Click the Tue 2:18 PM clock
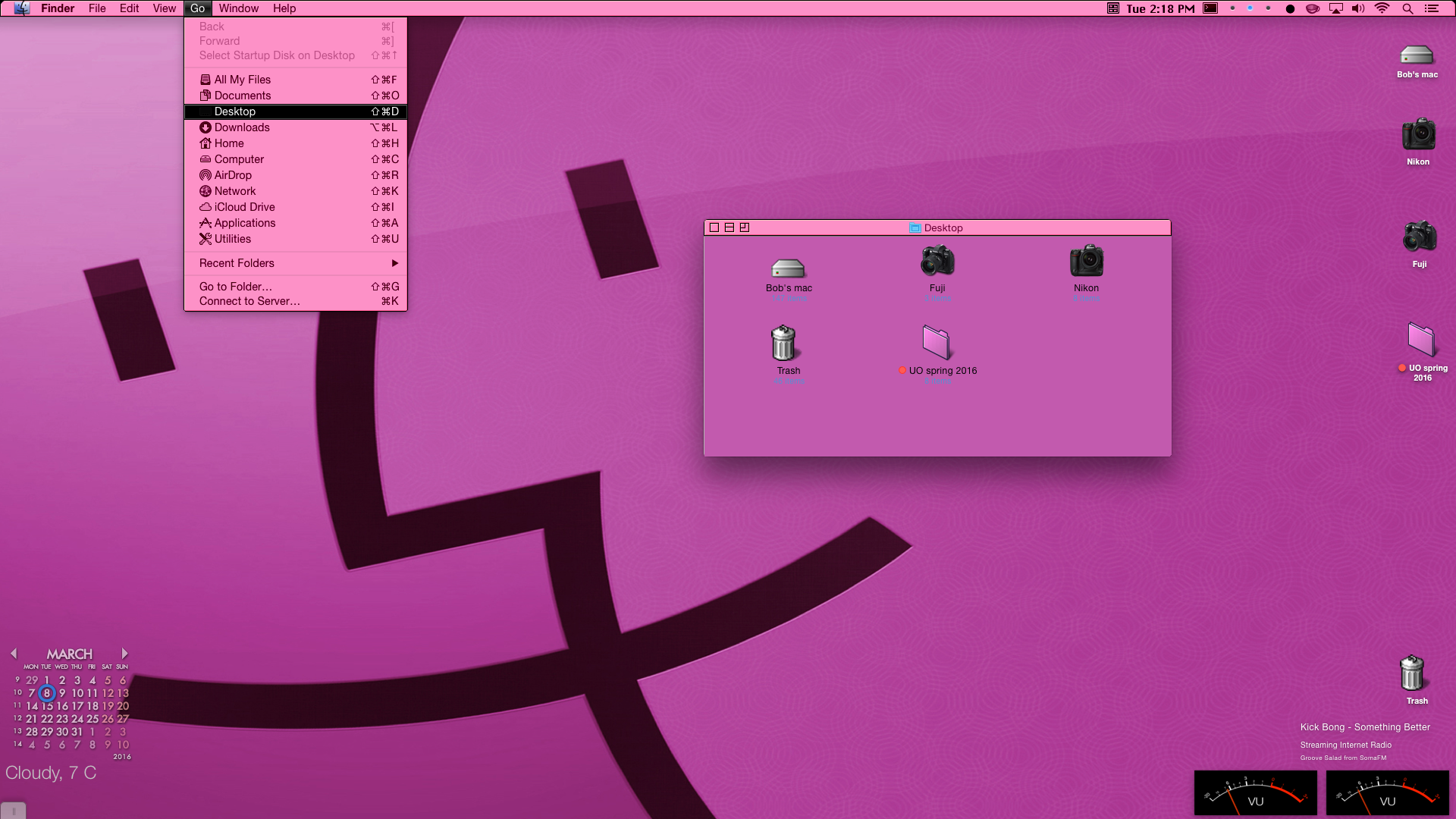 tap(1160, 9)
